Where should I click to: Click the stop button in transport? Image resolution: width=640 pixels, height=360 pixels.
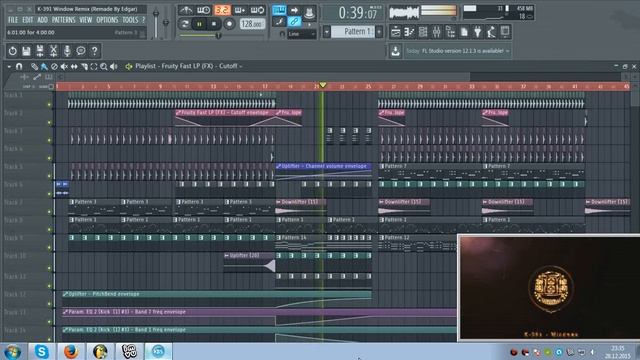(x=214, y=24)
